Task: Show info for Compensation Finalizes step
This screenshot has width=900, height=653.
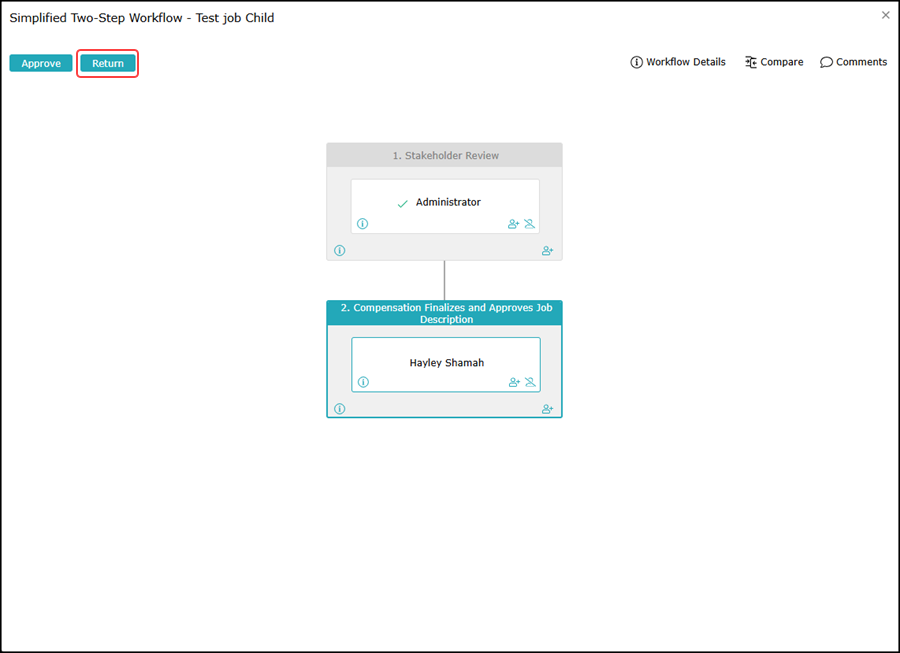Action: [340, 409]
